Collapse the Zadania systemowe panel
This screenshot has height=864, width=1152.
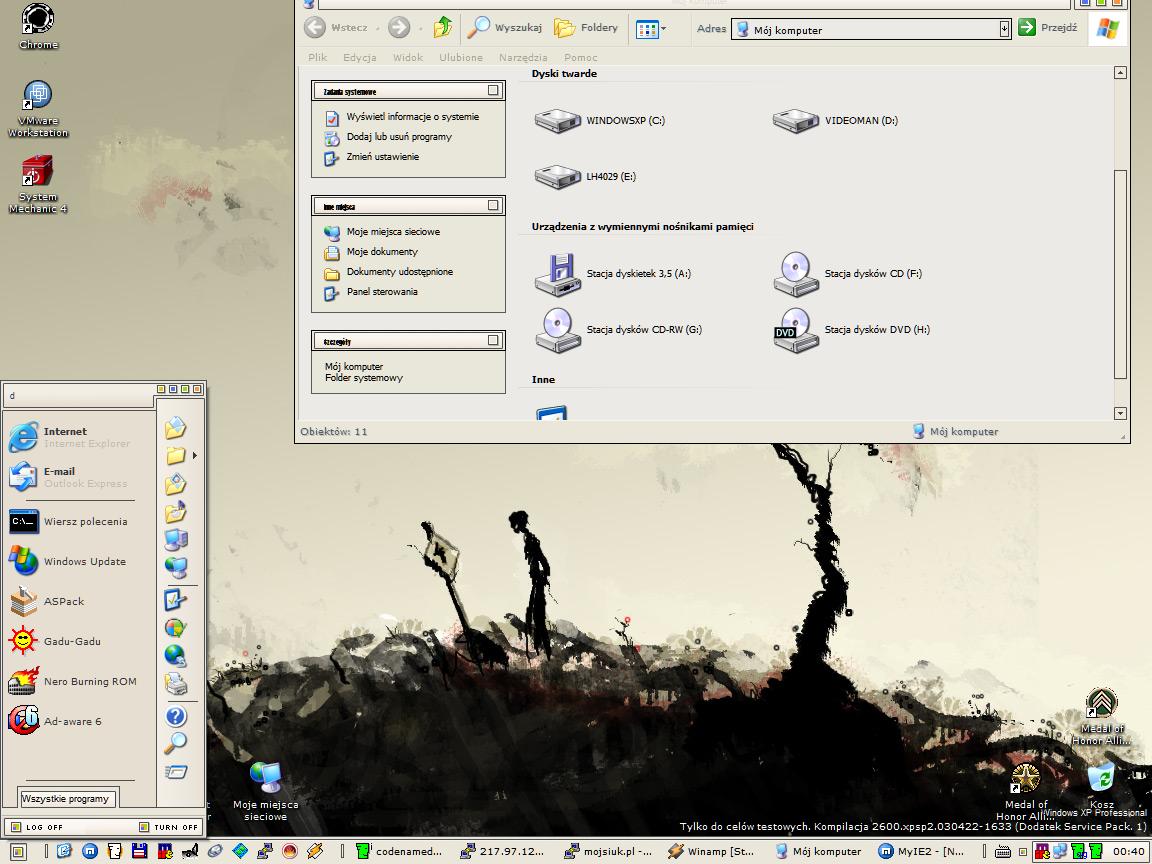tap(493, 91)
